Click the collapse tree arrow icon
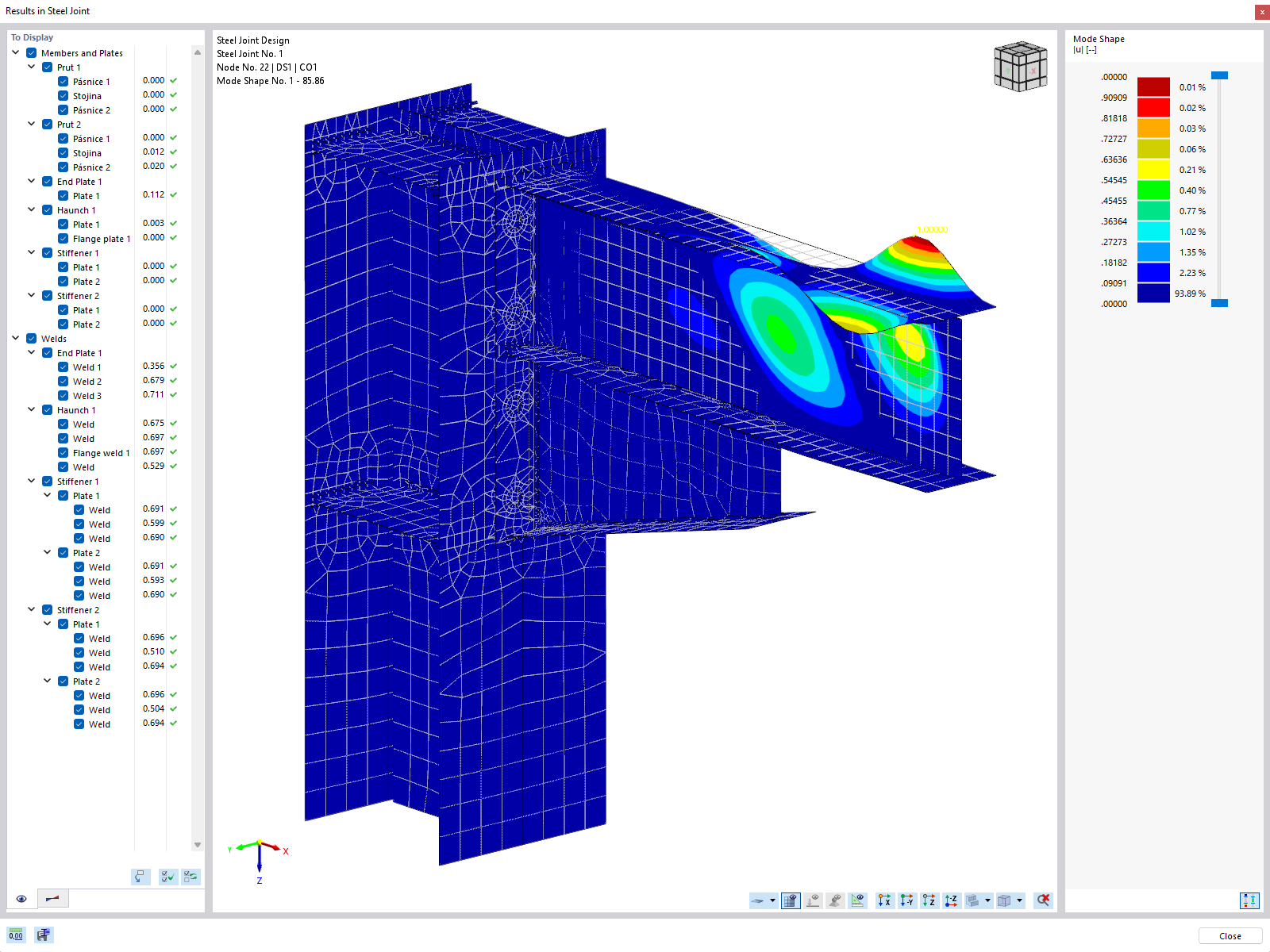1270x952 pixels. [x=140, y=877]
